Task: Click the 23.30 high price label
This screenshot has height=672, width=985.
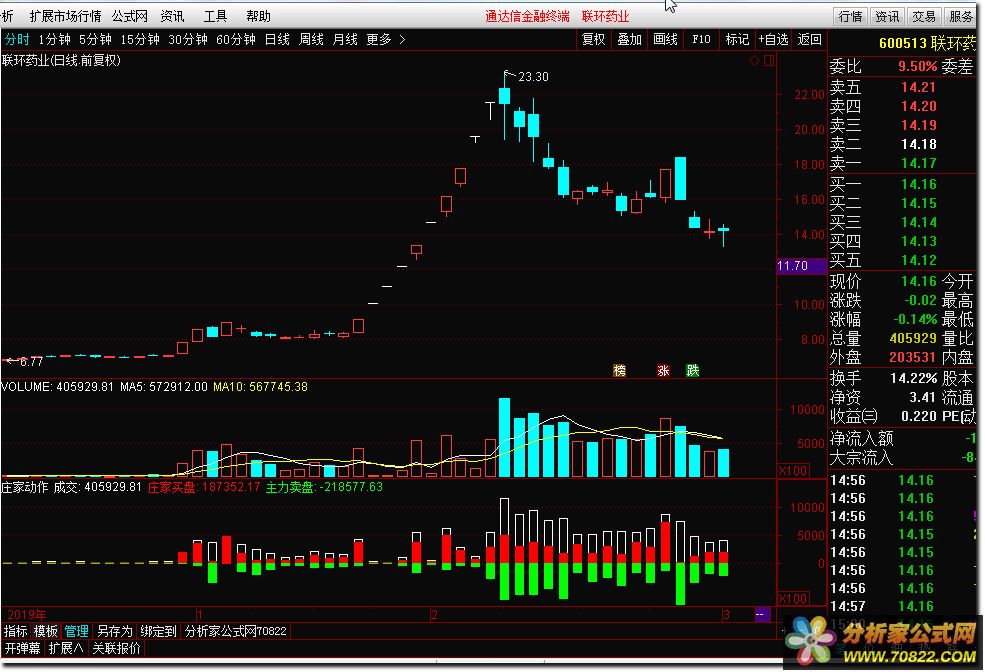Action: point(533,77)
